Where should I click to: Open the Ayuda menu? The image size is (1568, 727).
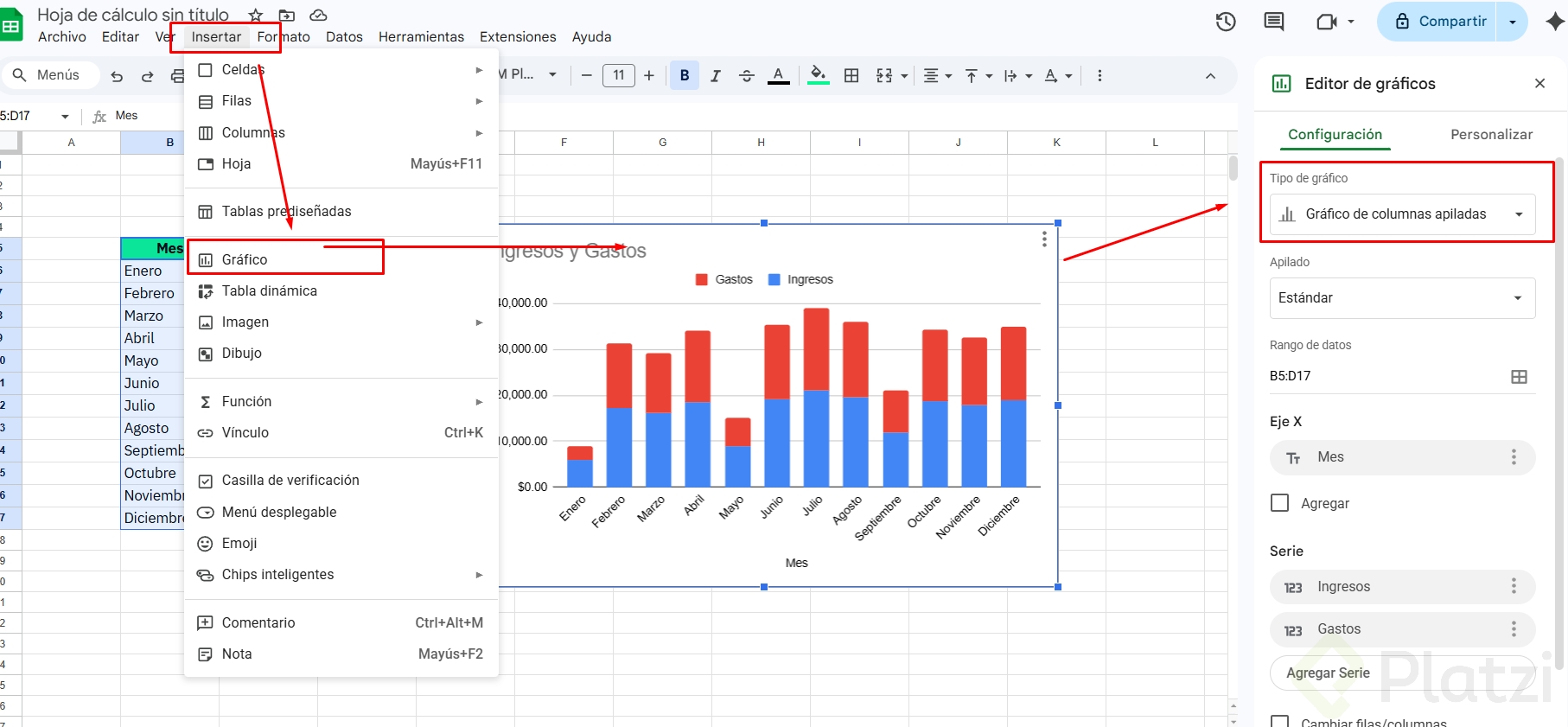coord(591,37)
